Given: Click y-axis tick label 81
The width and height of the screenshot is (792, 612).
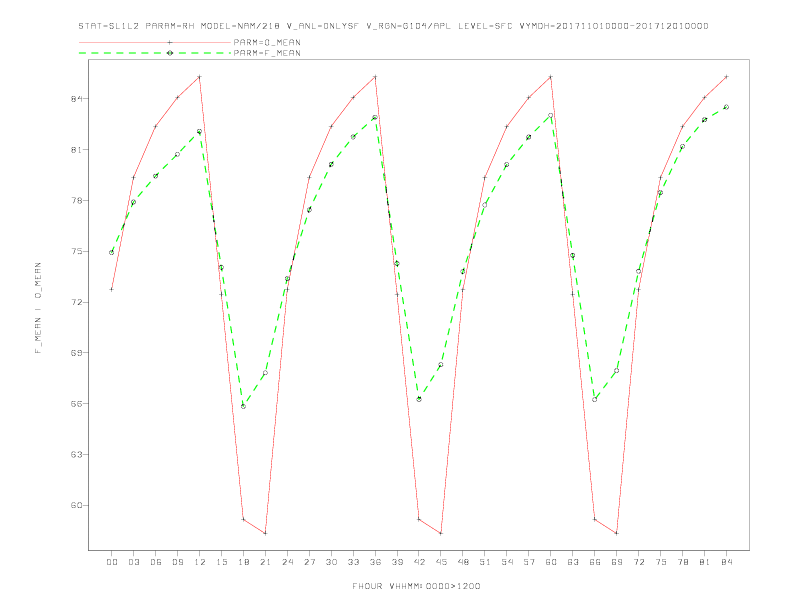Looking at the screenshot, I should [x=76, y=149].
